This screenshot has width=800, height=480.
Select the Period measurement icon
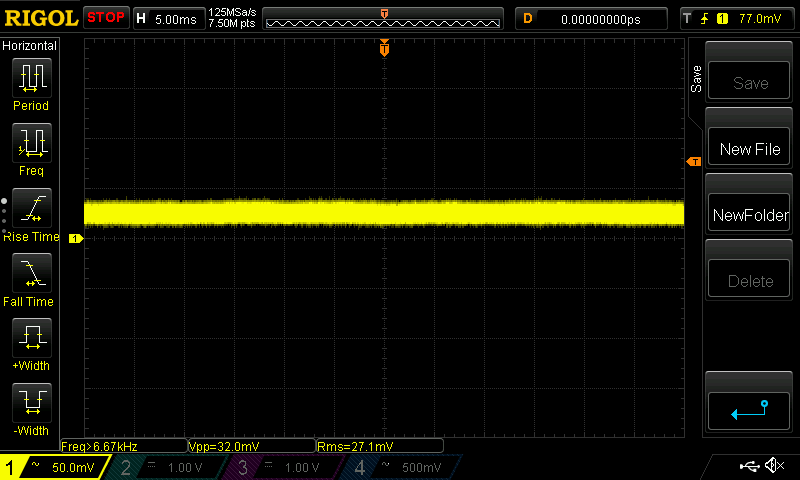[x=32, y=78]
